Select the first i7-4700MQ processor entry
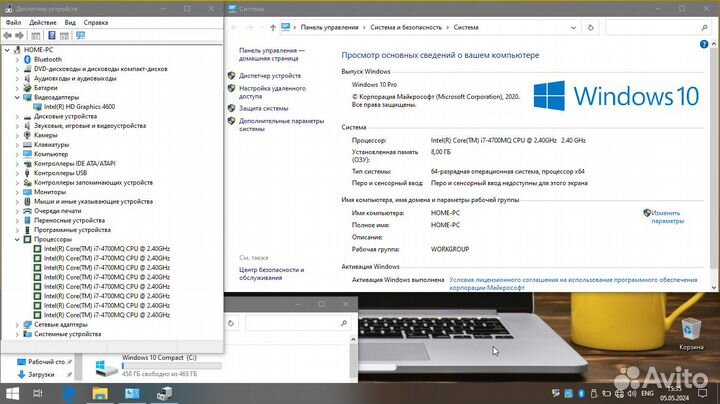This screenshot has width=720, height=404. coord(107,248)
